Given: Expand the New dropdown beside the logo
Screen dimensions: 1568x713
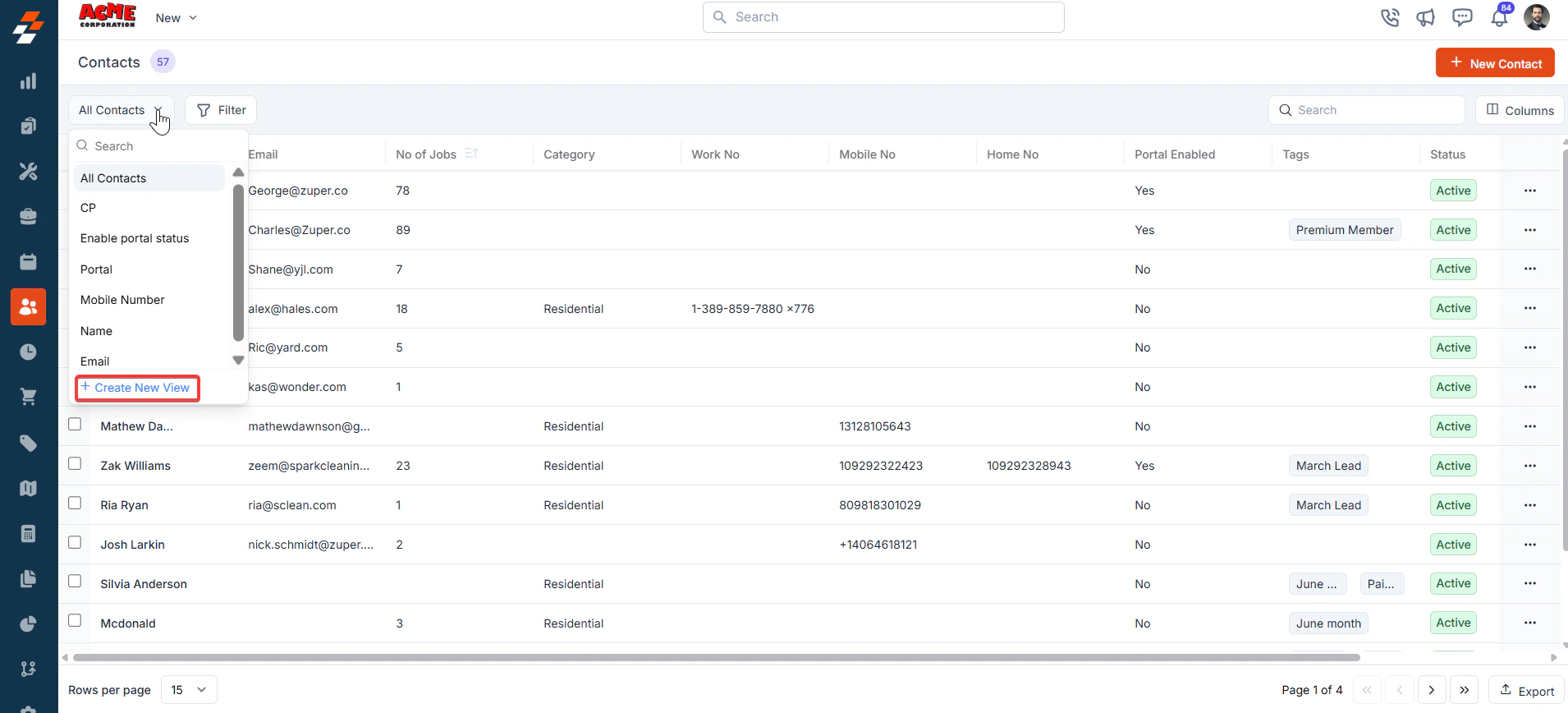Looking at the screenshot, I should tap(177, 18).
